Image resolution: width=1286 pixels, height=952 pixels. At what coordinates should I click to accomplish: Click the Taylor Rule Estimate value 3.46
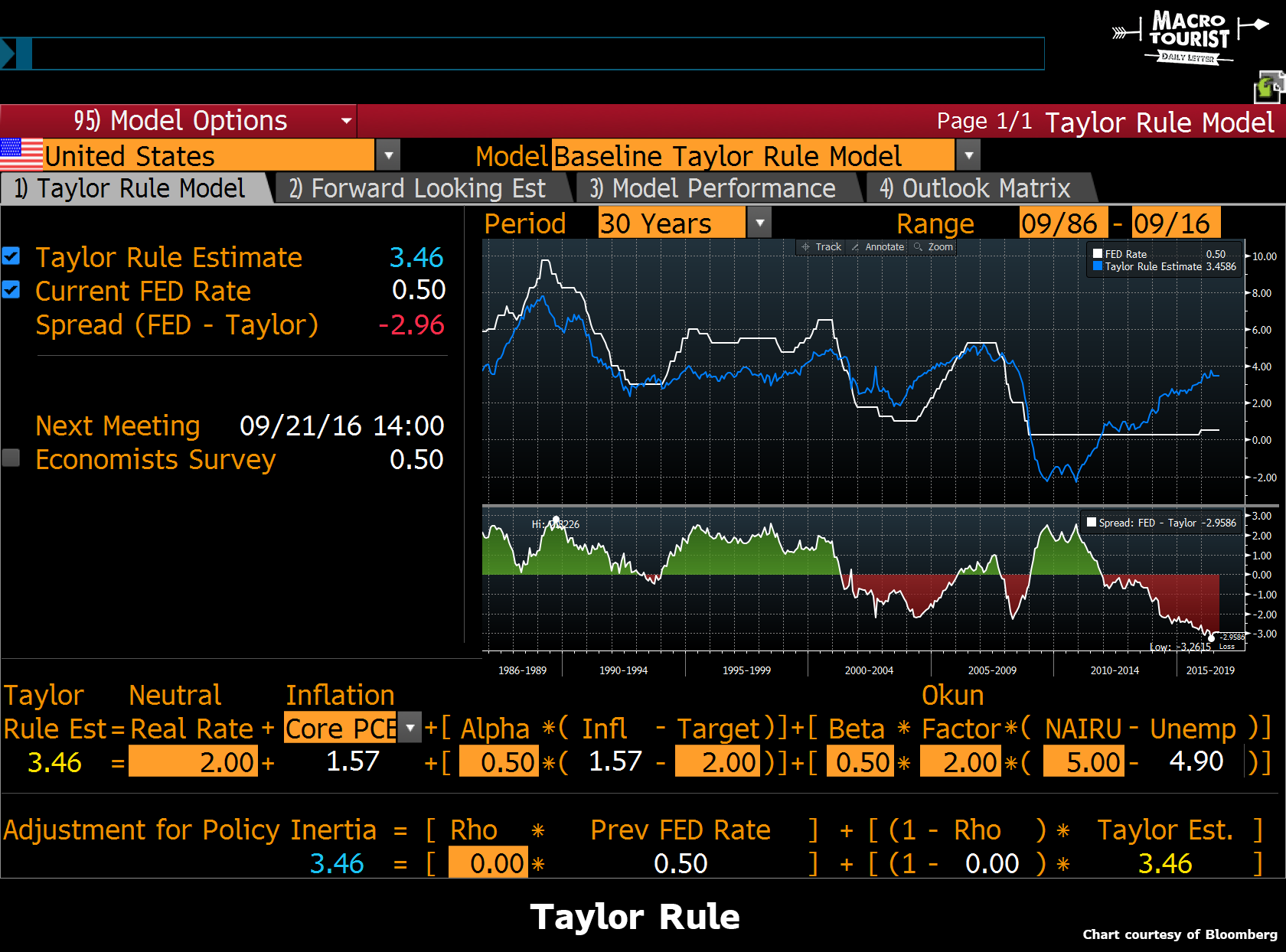[x=416, y=257]
